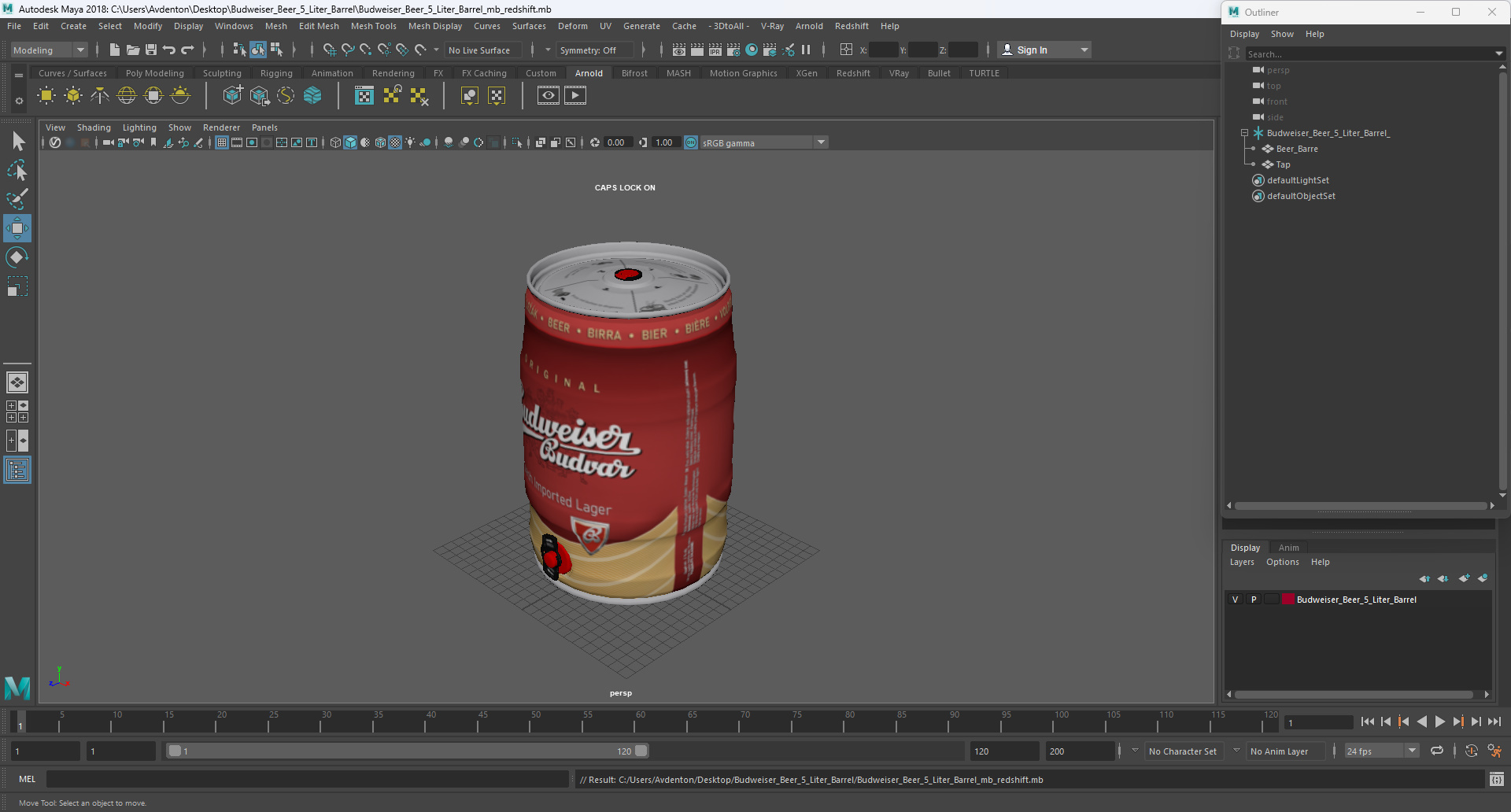Save scene using floppy icon
This screenshot has height=812, width=1511.
click(150, 50)
